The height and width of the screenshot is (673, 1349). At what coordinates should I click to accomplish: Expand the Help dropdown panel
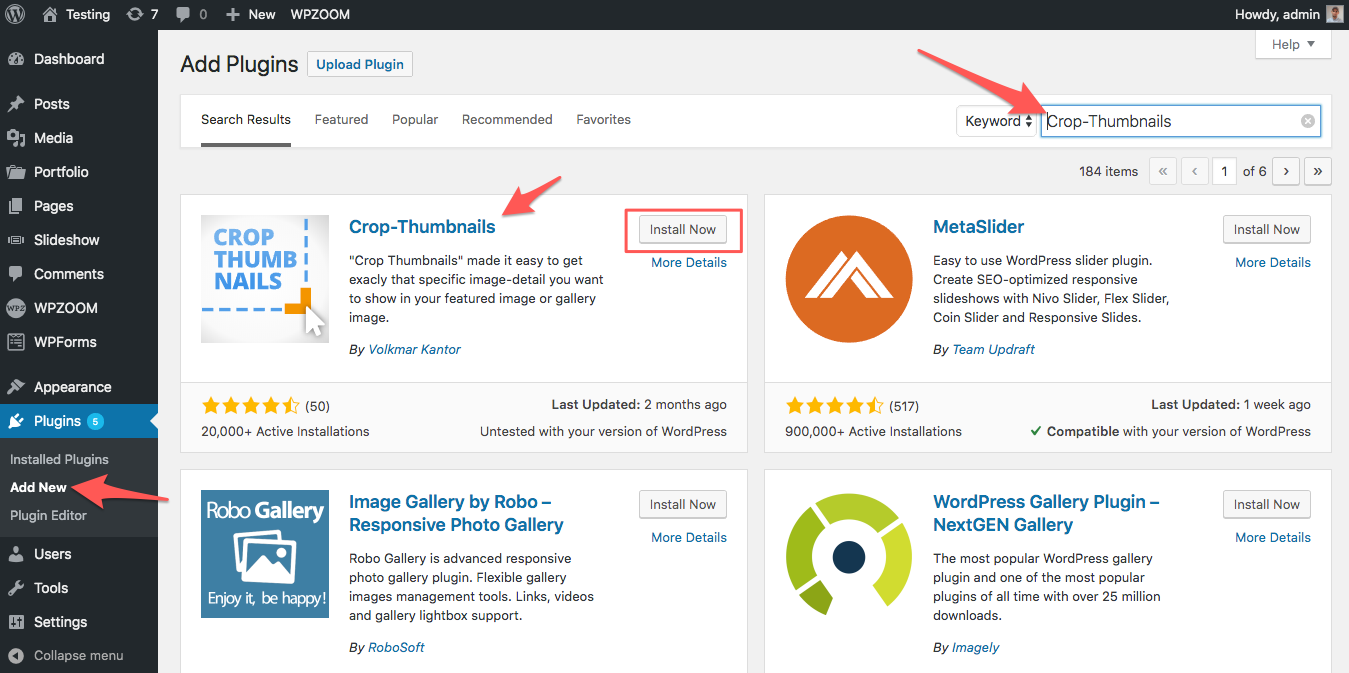1292,44
